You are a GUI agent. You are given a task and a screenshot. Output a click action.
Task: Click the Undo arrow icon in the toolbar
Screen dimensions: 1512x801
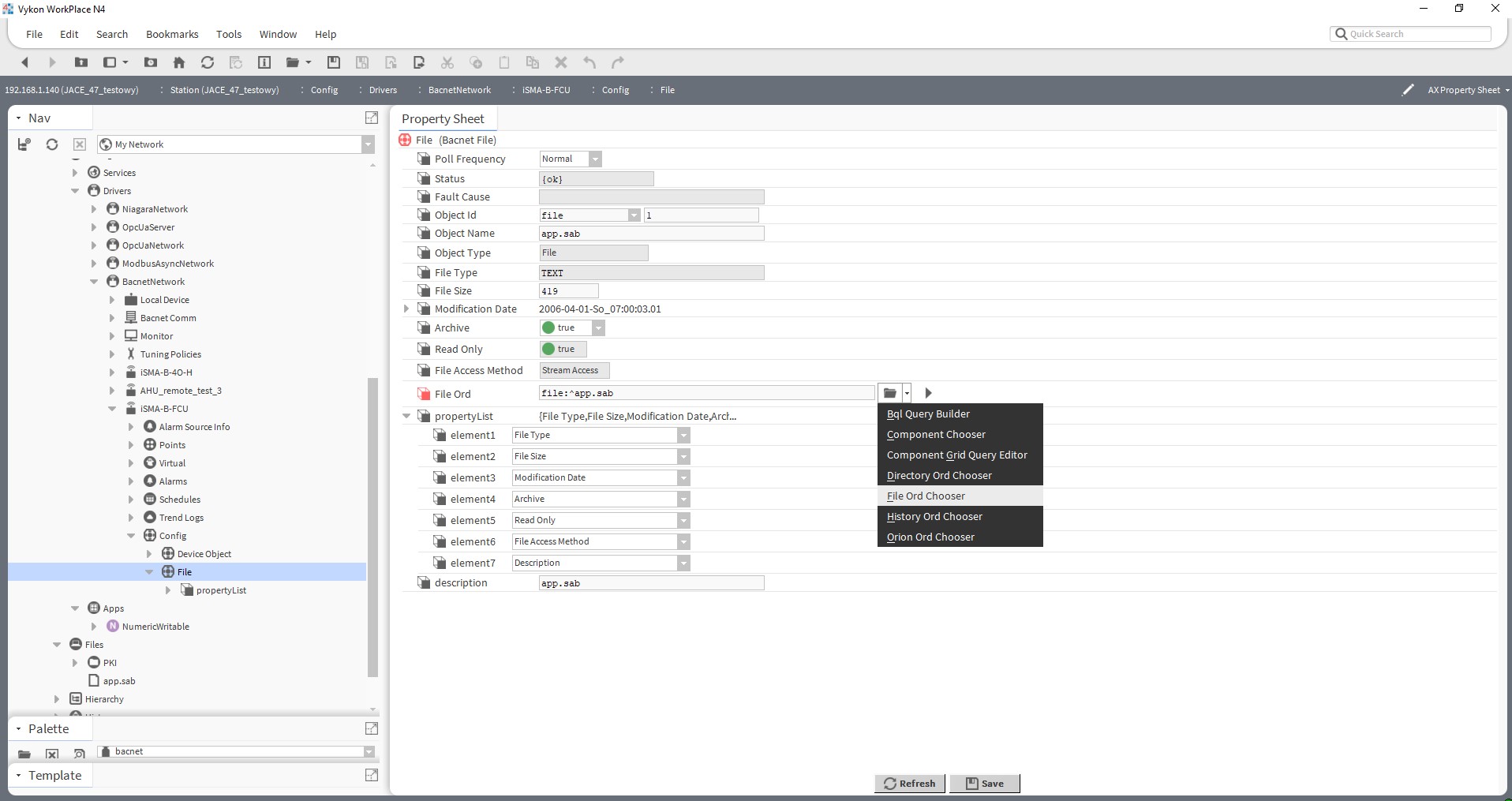coord(589,62)
